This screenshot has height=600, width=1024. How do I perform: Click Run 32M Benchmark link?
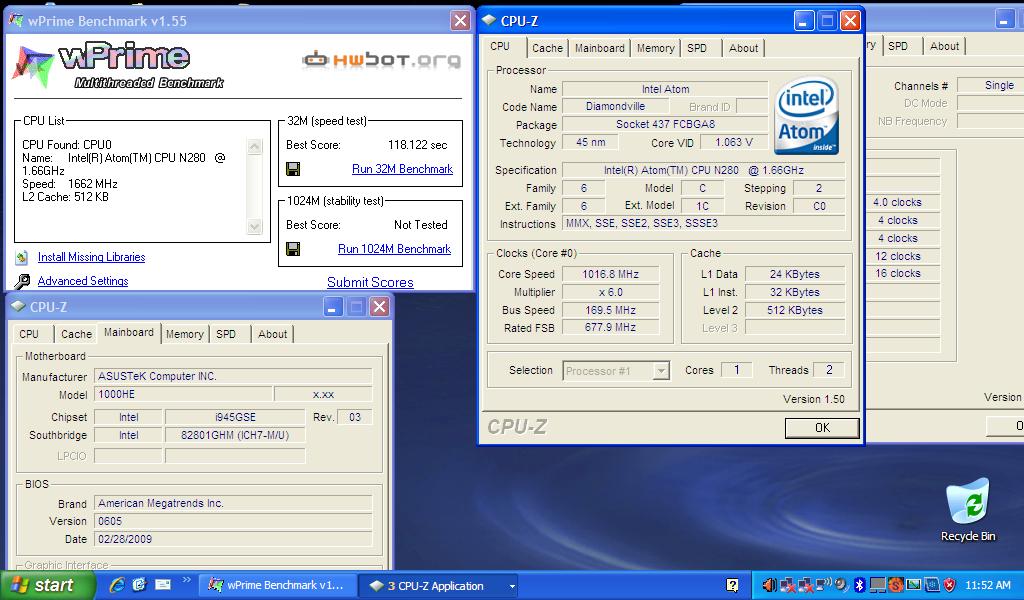click(402, 169)
